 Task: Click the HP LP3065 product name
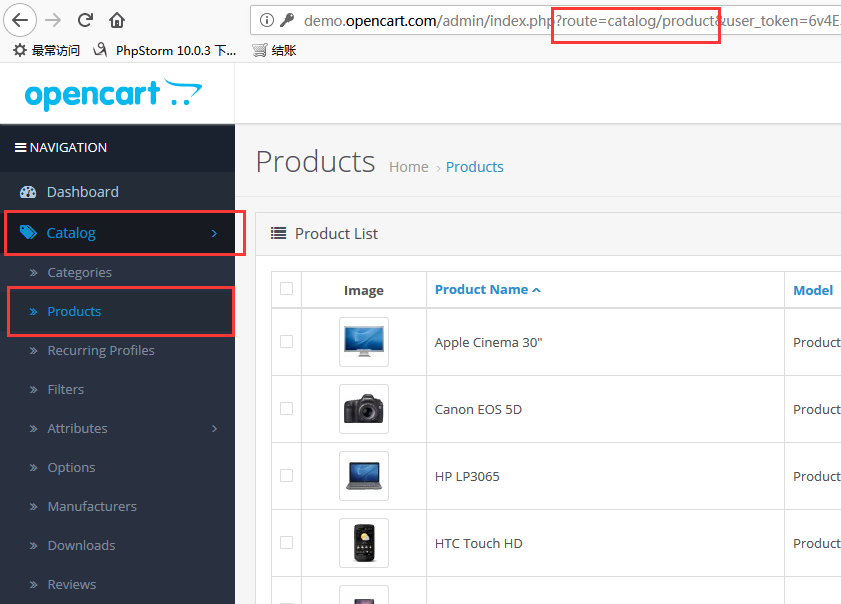(467, 477)
